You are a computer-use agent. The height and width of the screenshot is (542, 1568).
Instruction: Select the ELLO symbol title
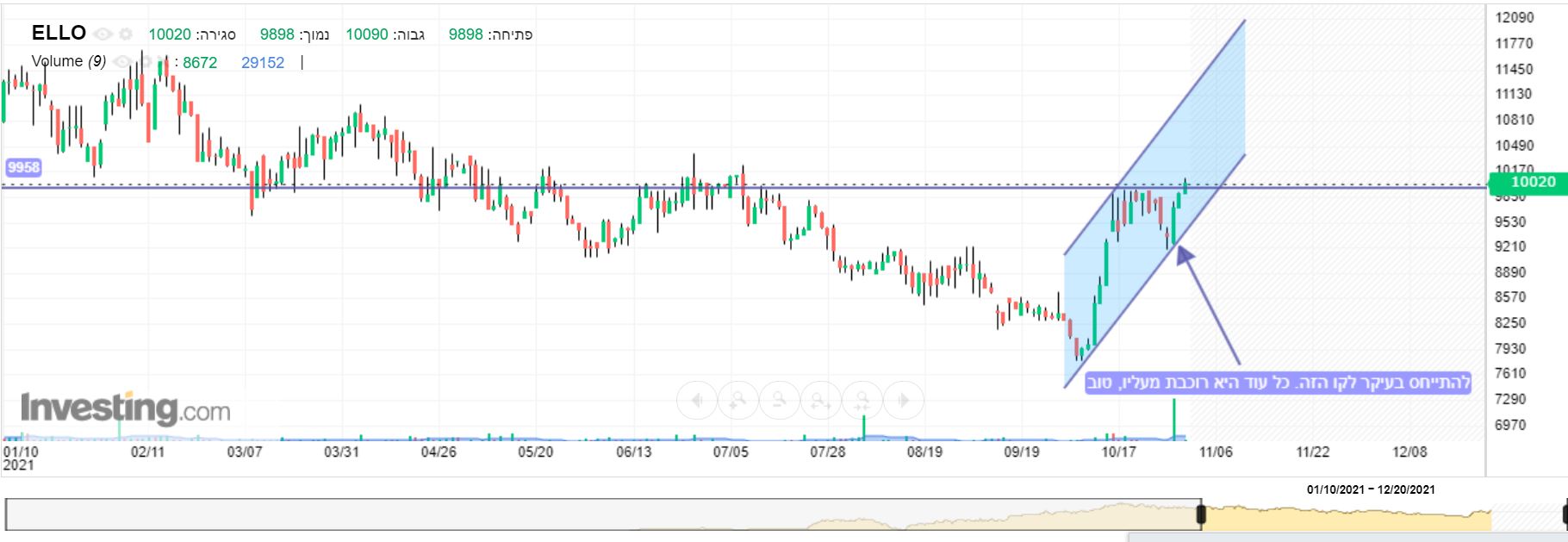pyautogui.click(x=59, y=33)
